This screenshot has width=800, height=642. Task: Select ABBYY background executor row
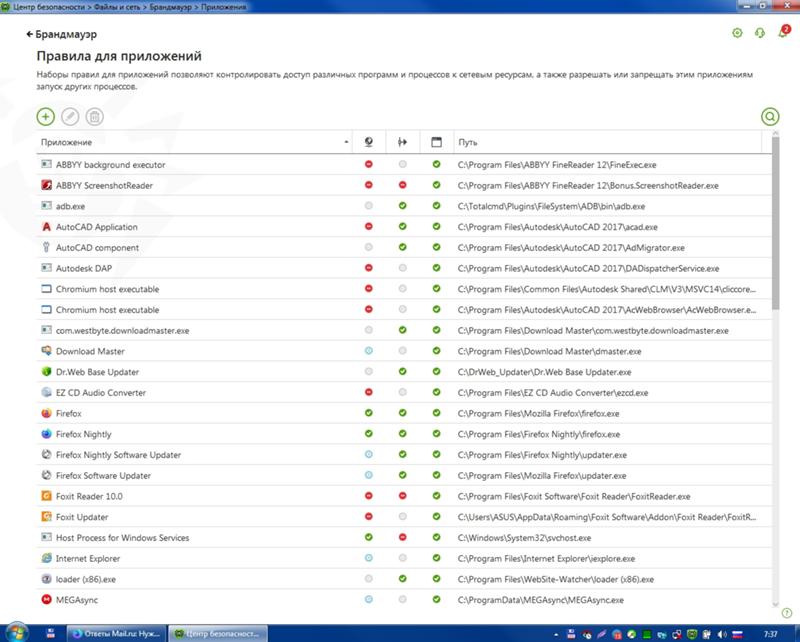tap(404, 165)
